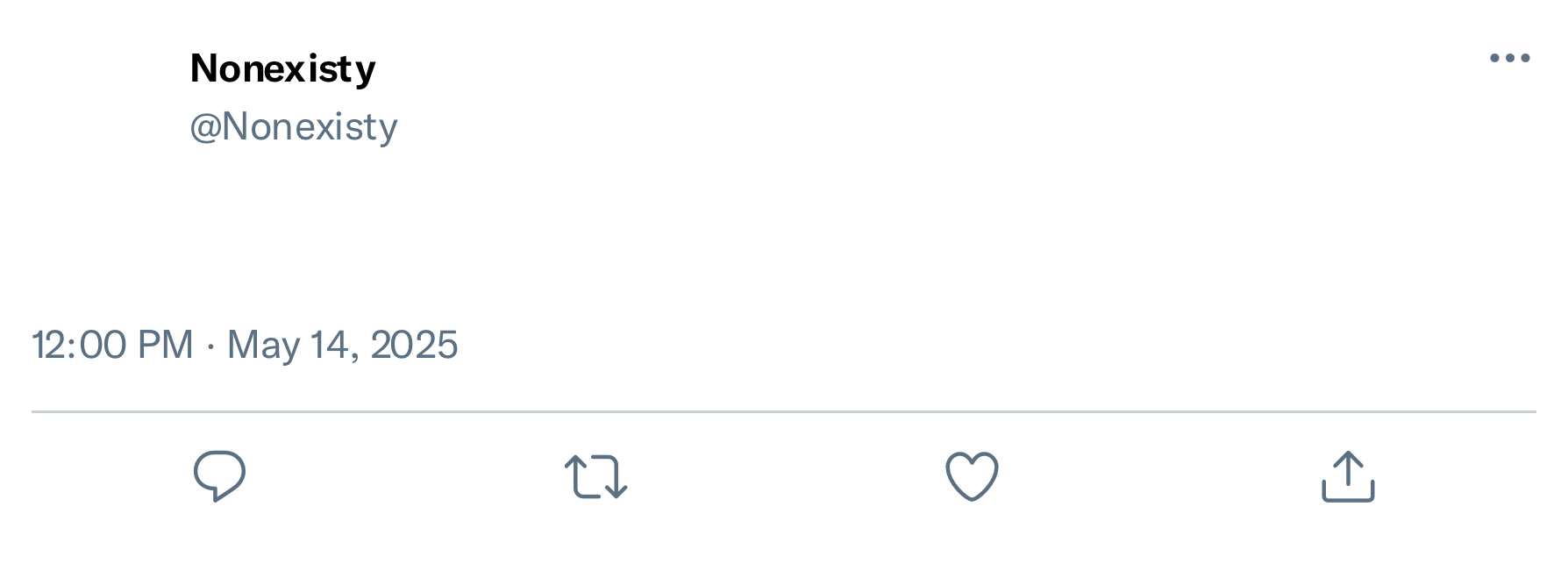Select the gray @Nonexisty username
The image size is (1568, 571).
(294, 127)
